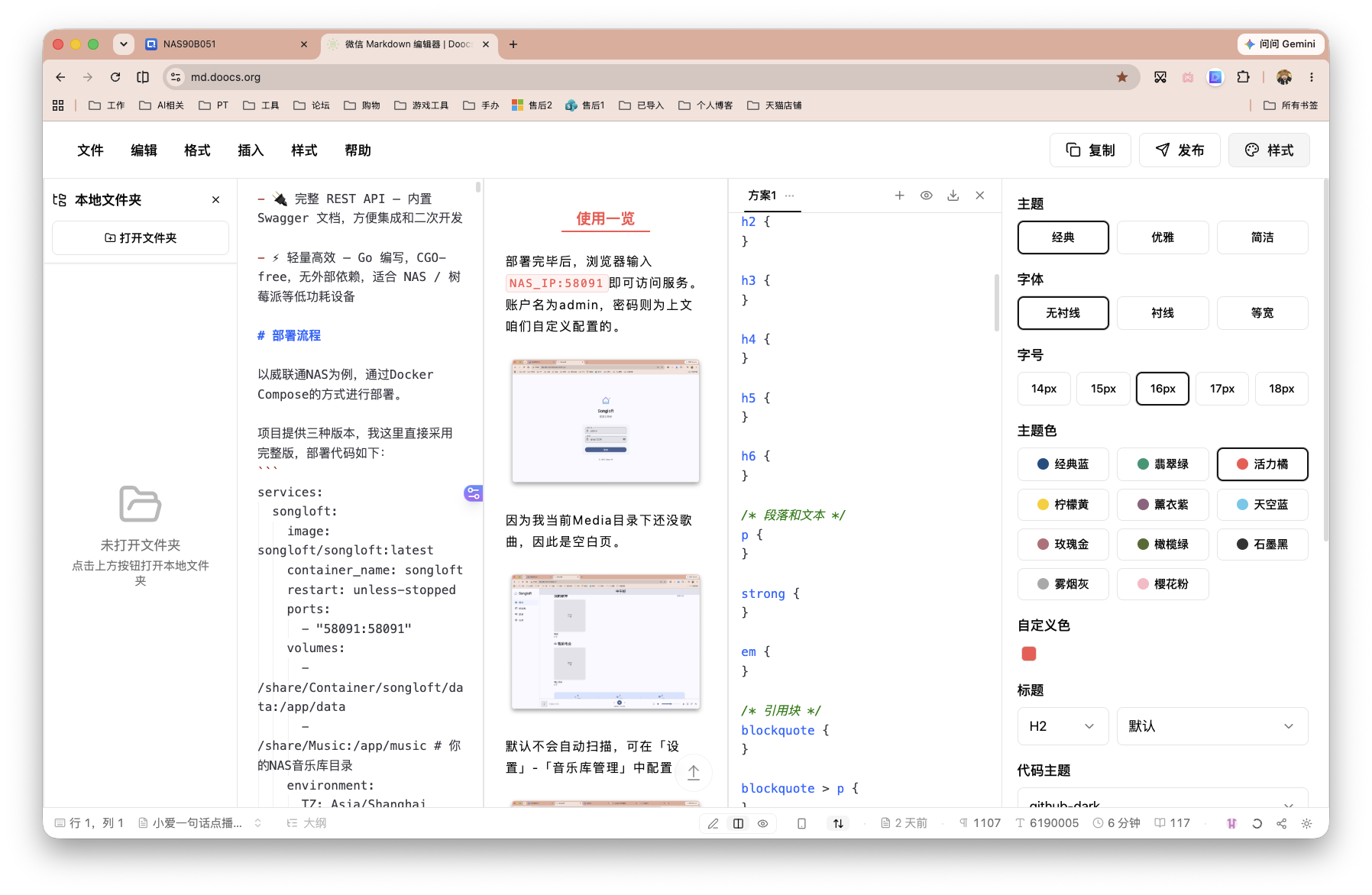Click the 发布 publish button
This screenshot has width=1372, height=895.
point(1179,150)
